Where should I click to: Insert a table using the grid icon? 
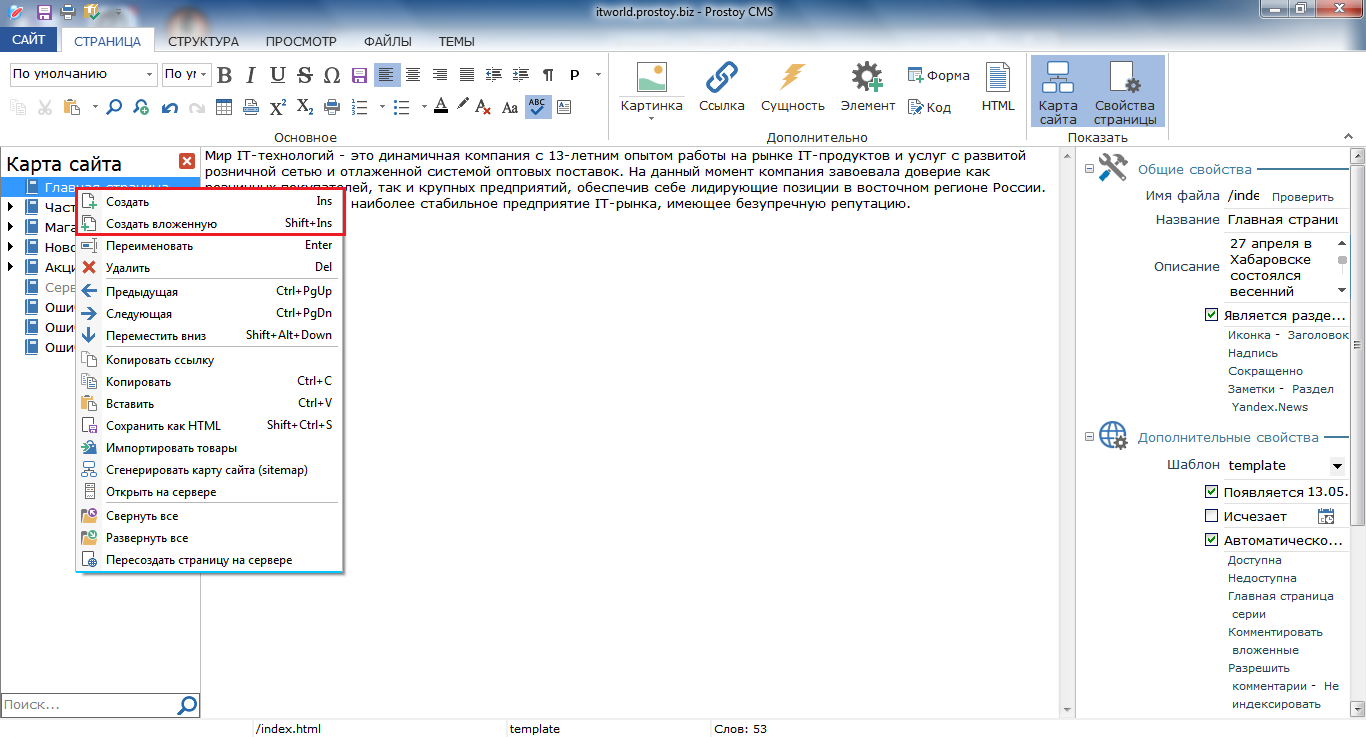click(224, 107)
